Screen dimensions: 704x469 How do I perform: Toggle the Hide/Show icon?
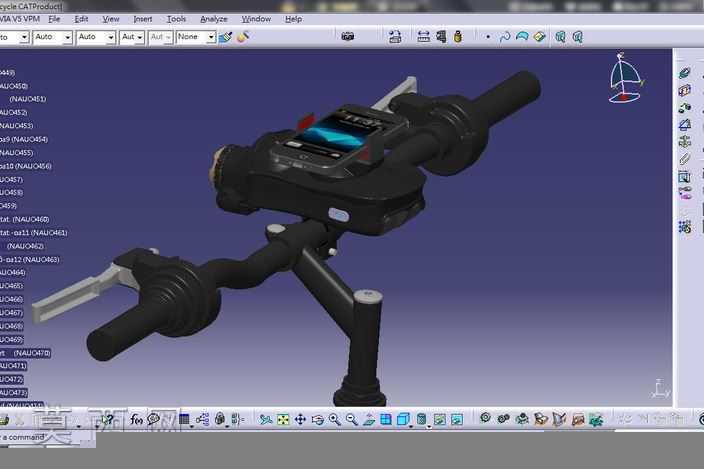pos(440,420)
